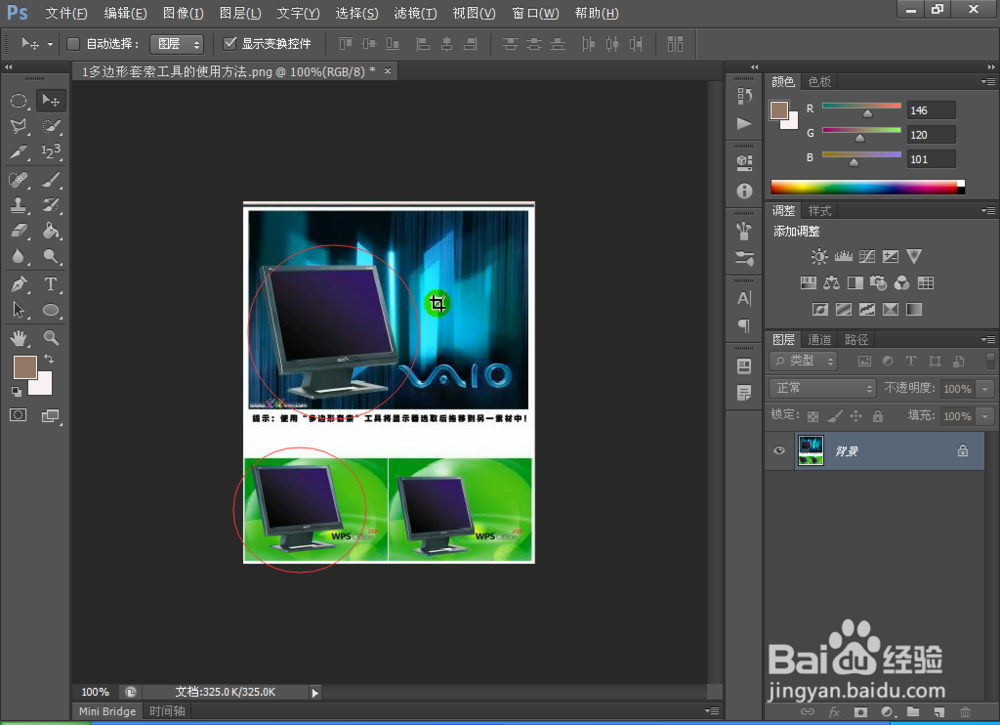Open the Color panel flyout menu
1000x725 pixels.
click(x=988, y=82)
